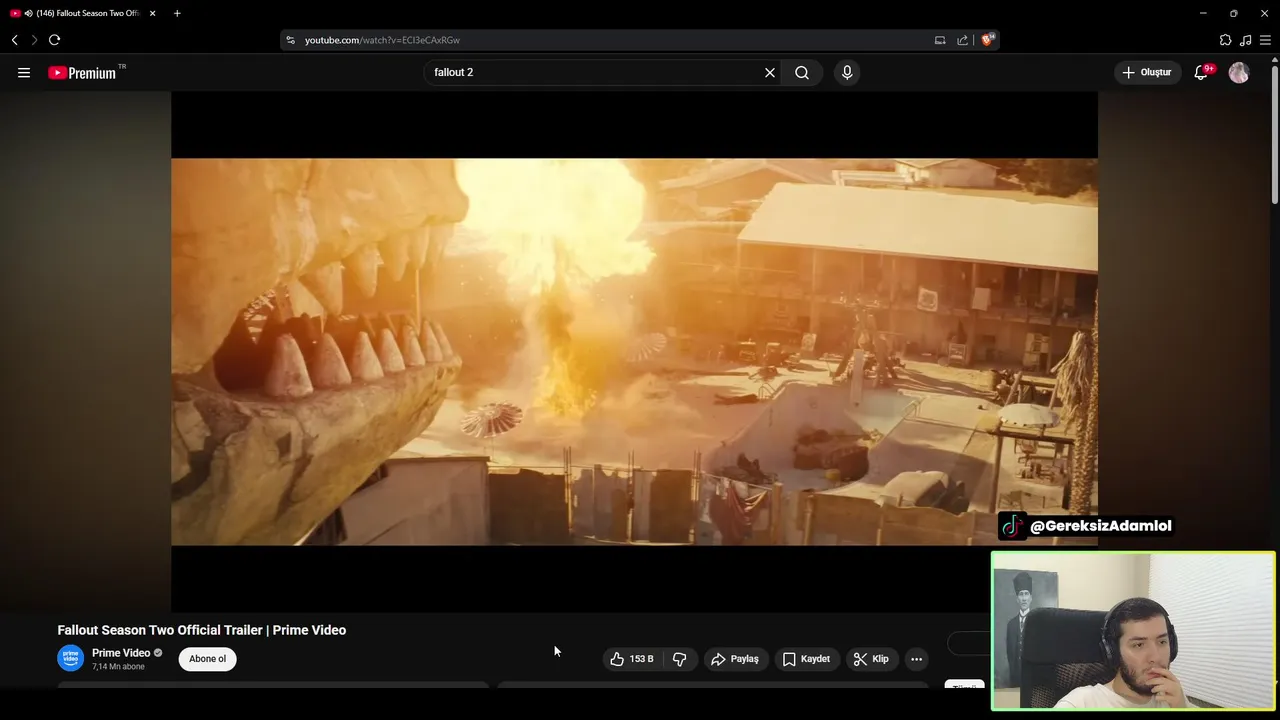Reload the page
Image resolution: width=1280 pixels, height=720 pixels.
(54, 40)
